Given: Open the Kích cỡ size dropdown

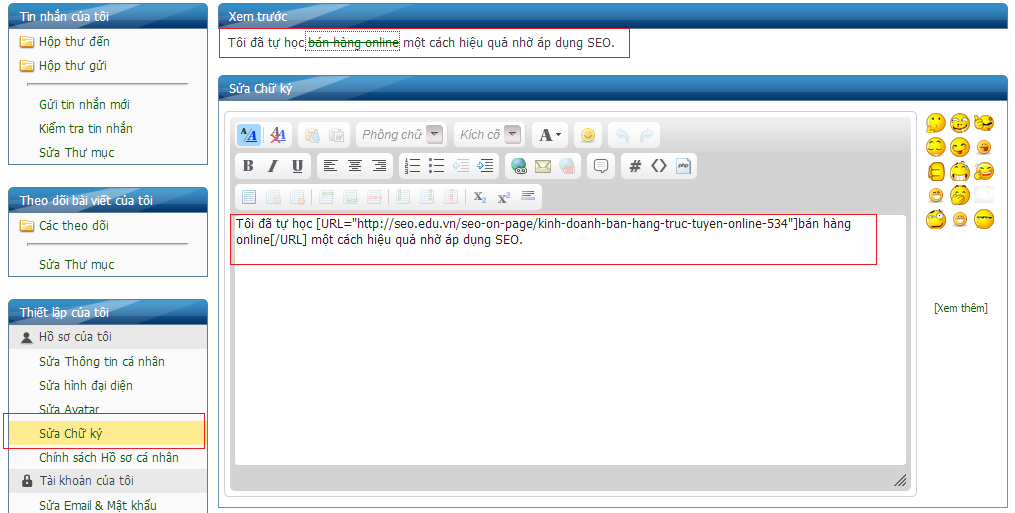Looking at the screenshot, I should pos(489,135).
